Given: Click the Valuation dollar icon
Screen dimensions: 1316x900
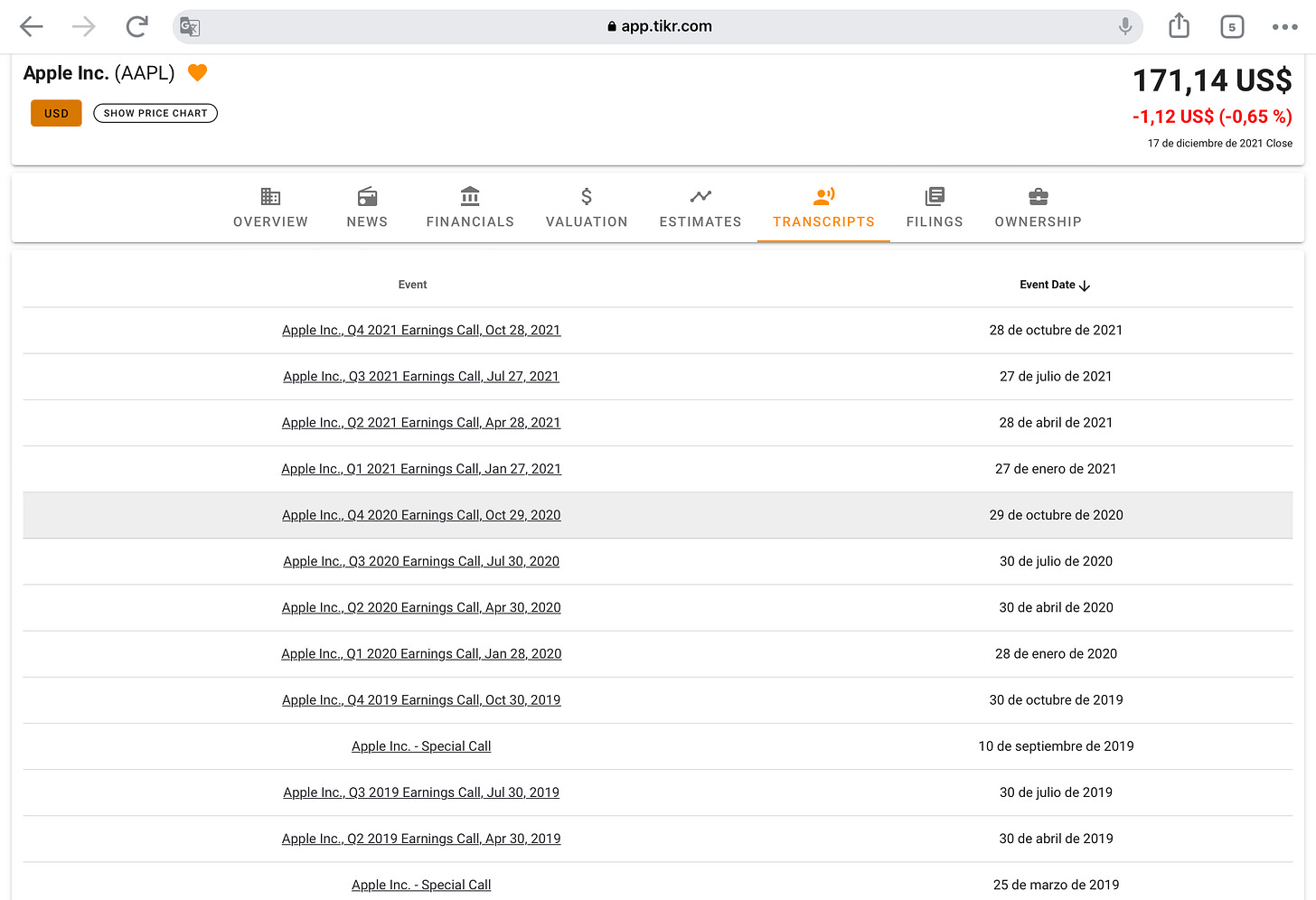Looking at the screenshot, I should pos(587,196).
